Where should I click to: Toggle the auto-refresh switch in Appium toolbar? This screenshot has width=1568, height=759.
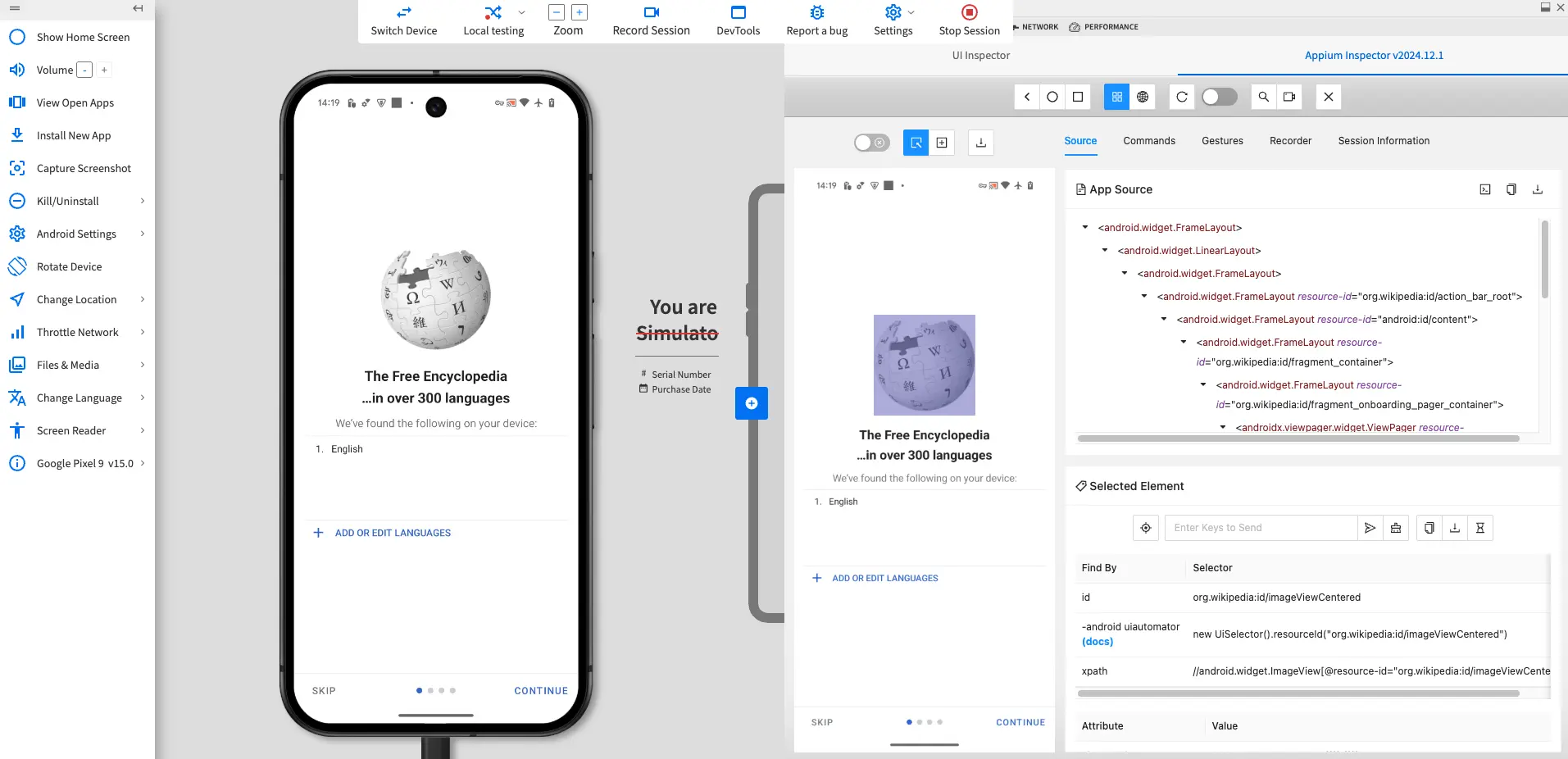coord(1220,97)
